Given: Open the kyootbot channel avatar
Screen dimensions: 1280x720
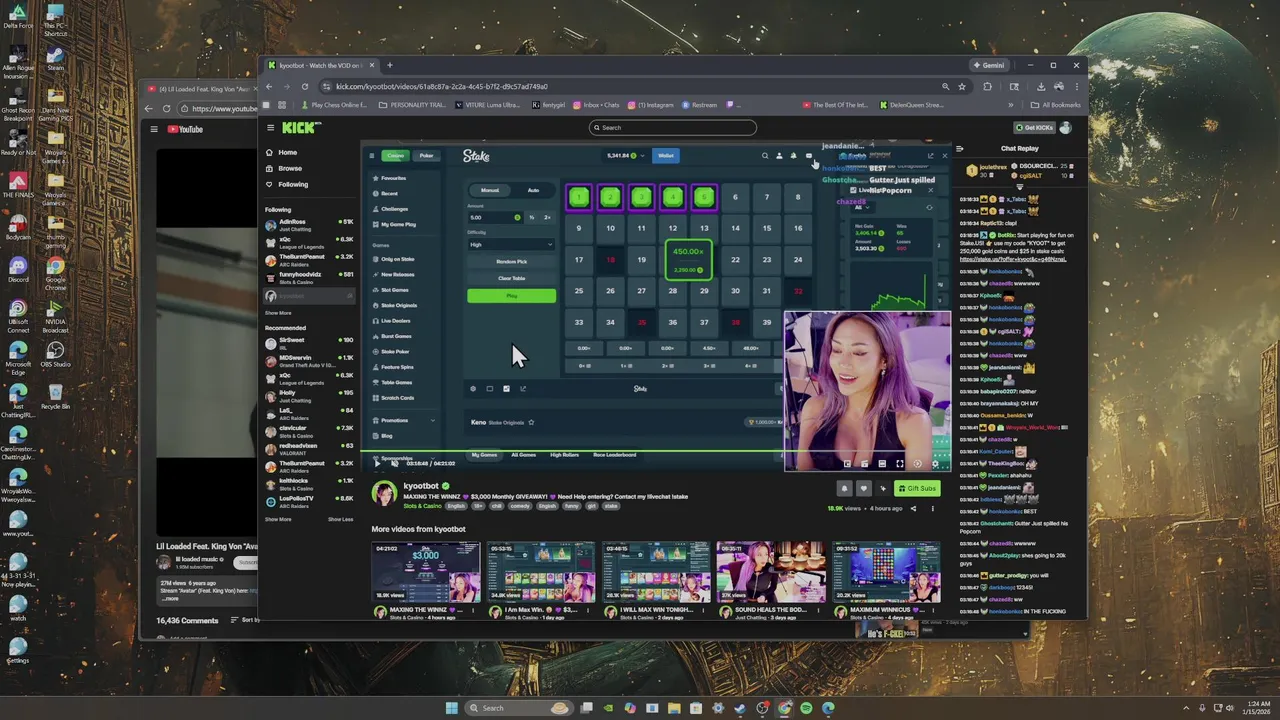Looking at the screenshot, I should click(384, 493).
